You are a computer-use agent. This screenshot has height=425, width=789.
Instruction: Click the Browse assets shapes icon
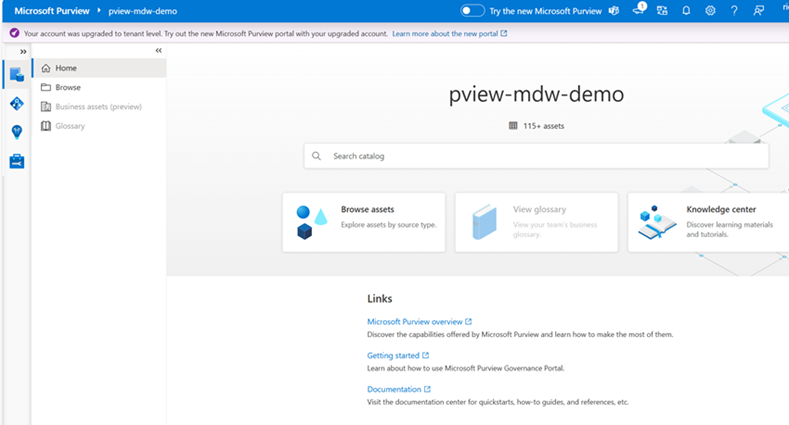(311, 222)
